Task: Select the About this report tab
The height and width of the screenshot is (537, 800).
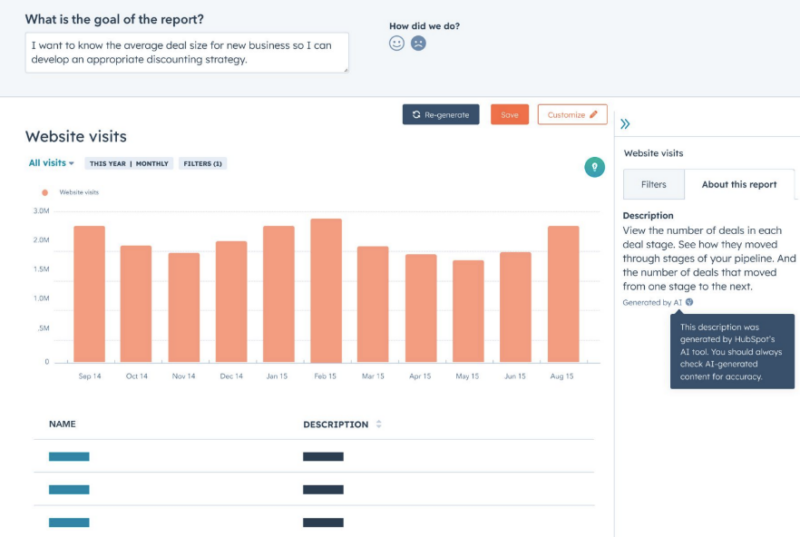Action: pos(739,185)
